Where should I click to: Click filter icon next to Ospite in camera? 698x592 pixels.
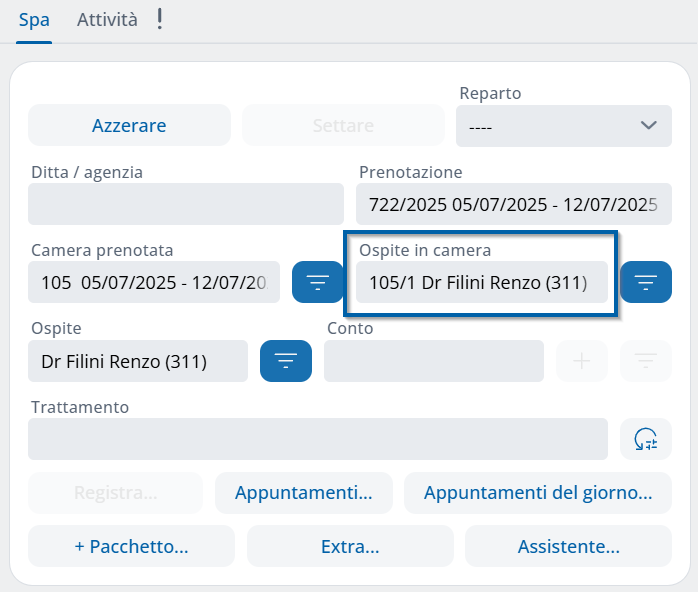[646, 283]
